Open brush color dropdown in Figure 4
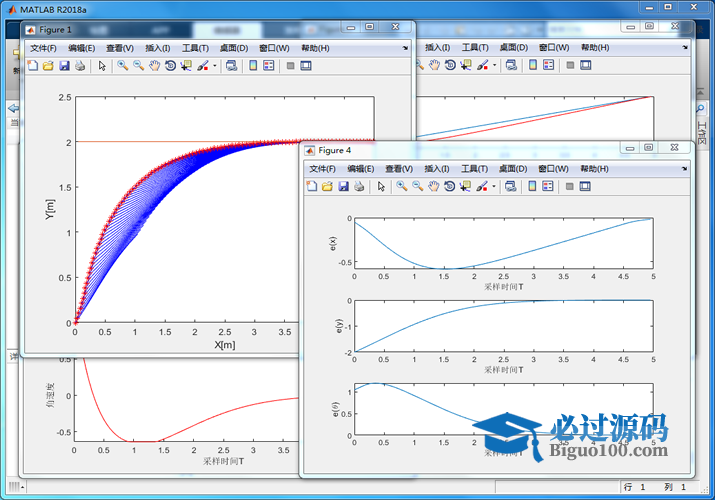The height and width of the screenshot is (500, 715). 494,186
